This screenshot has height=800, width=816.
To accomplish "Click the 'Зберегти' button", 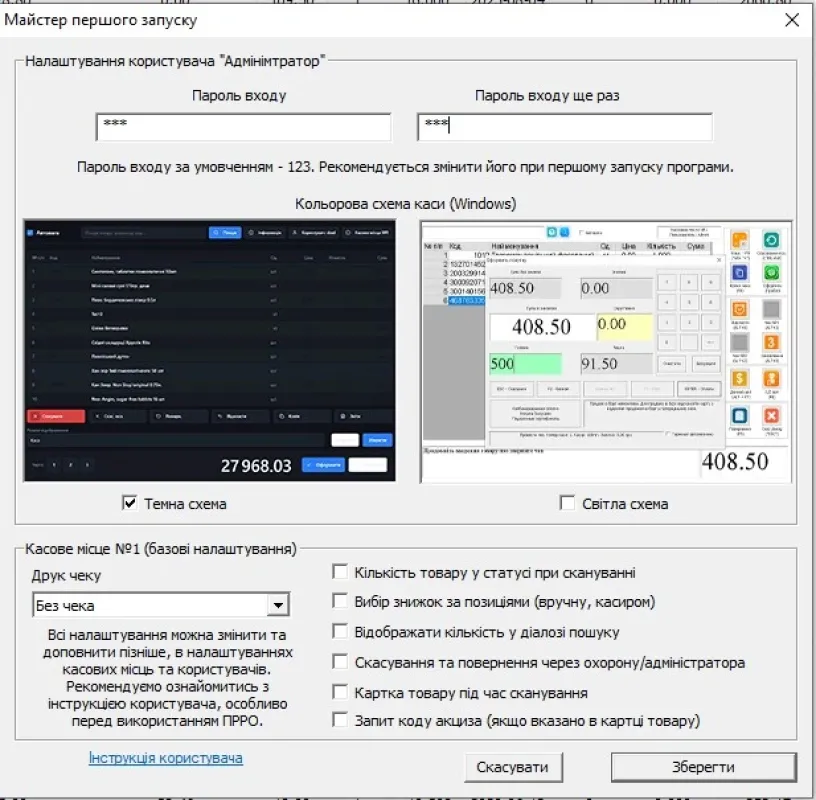I will coord(703,767).
